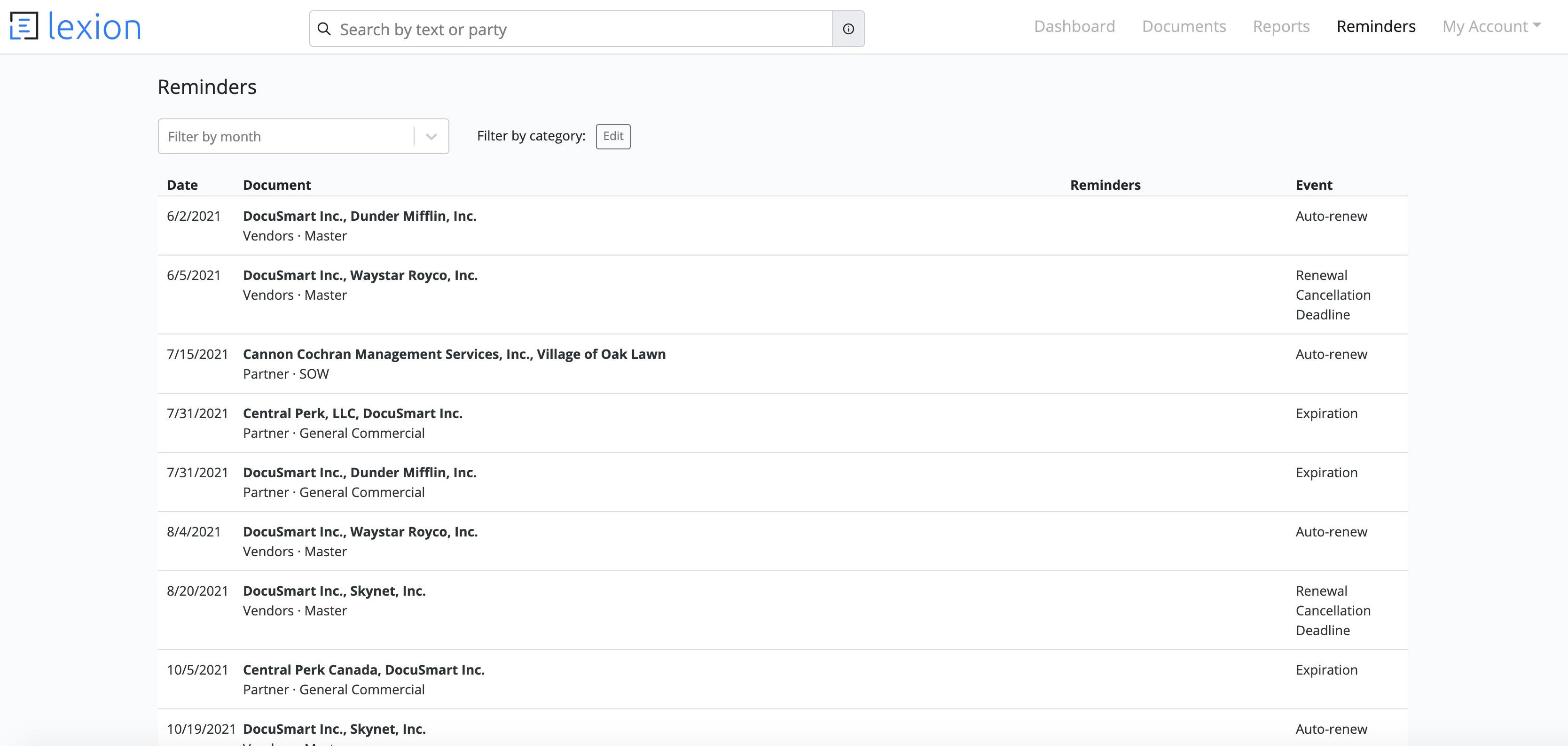Open the Documents section
1568x746 pixels.
[1184, 26]
